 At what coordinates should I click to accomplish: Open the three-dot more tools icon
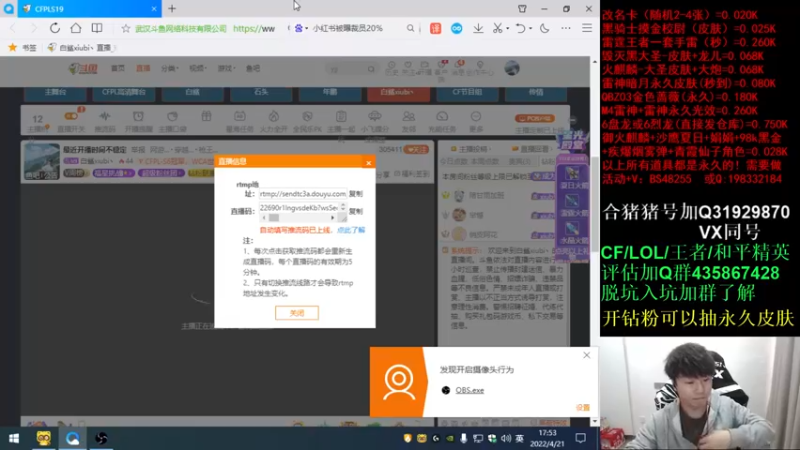click(x=566, y=29)
